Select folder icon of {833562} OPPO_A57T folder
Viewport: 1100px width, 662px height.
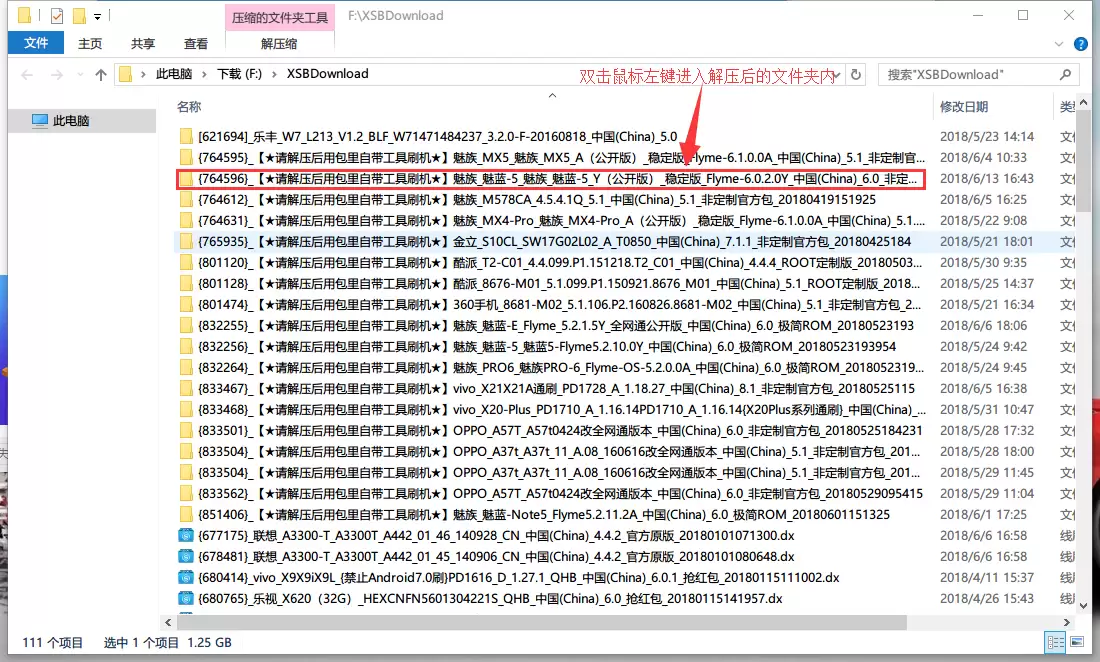[186, 494]
